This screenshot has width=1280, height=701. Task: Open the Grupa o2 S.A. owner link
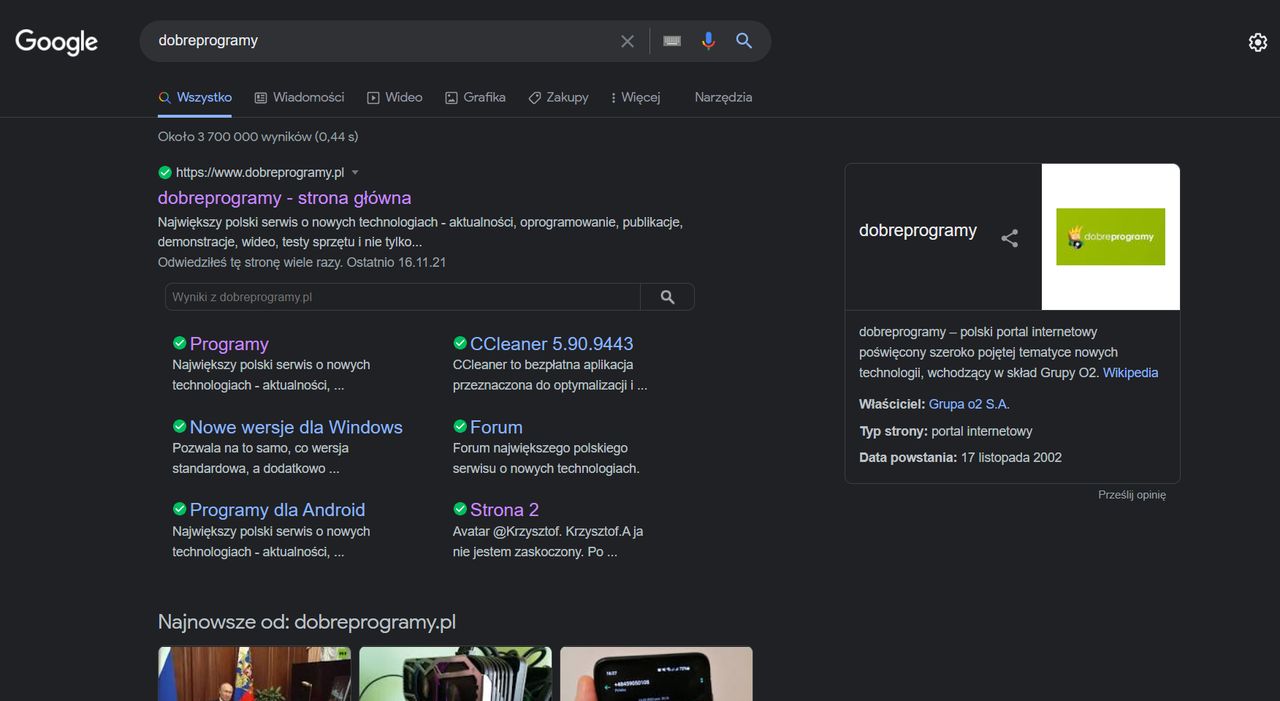click(x=969, y=404)
